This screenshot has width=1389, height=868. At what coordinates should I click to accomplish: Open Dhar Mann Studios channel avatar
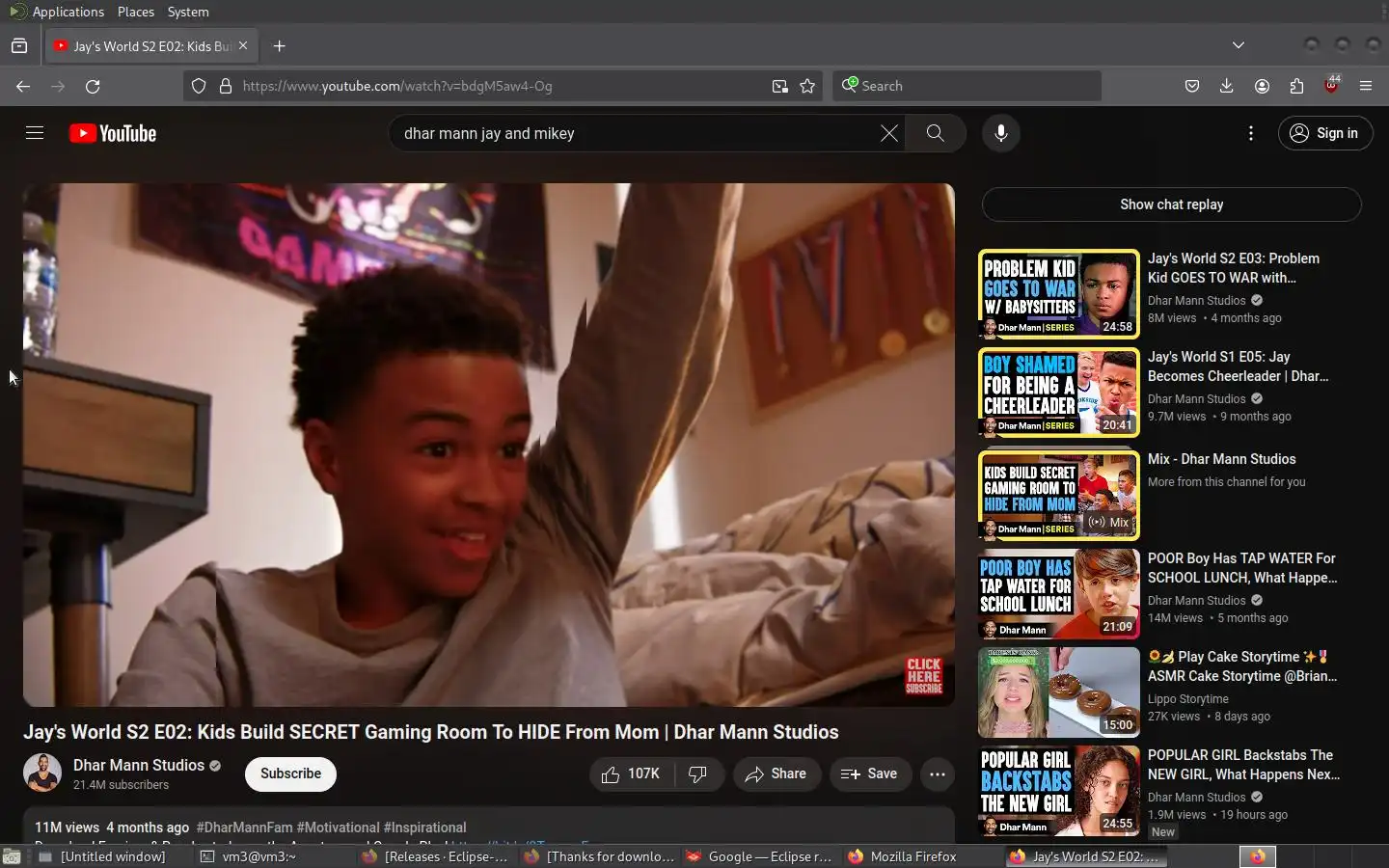point(42,773)
